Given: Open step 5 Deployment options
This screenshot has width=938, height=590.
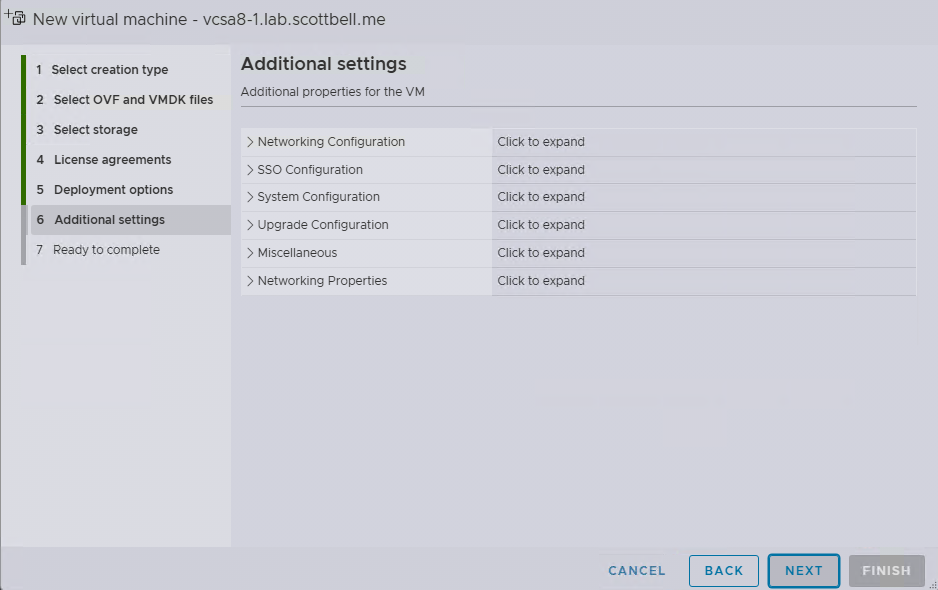Looking at the screenshot, I should click(113, 190).
